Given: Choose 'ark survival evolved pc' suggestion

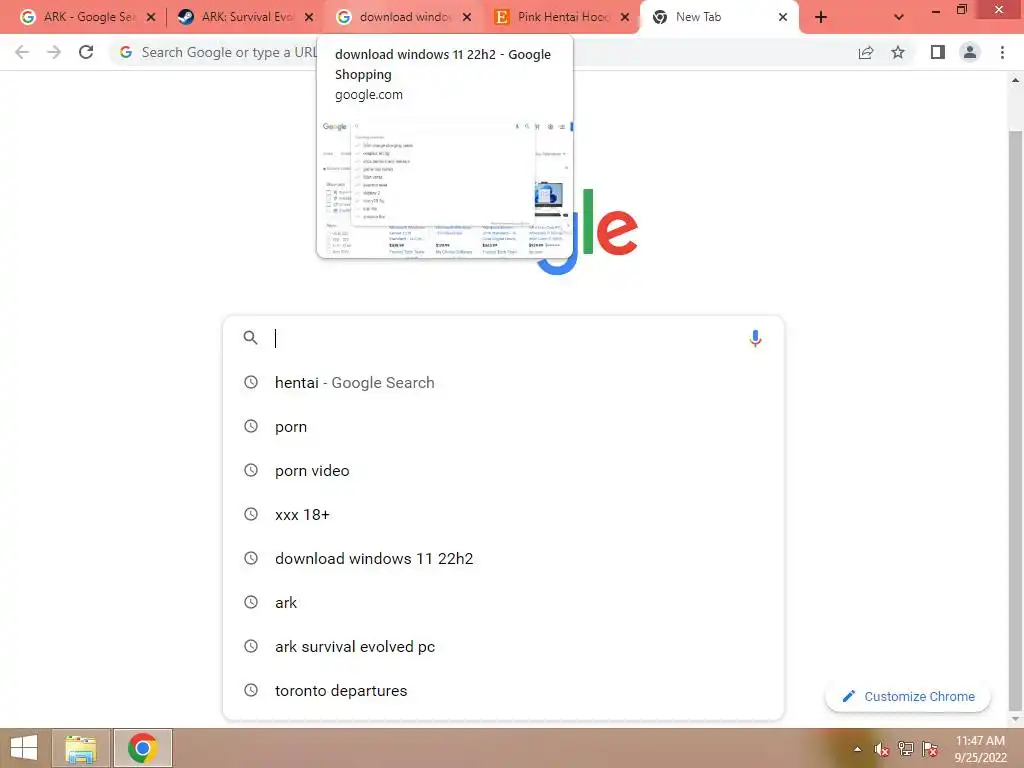Looking at the screenshot, I should (x=503, y=647).
